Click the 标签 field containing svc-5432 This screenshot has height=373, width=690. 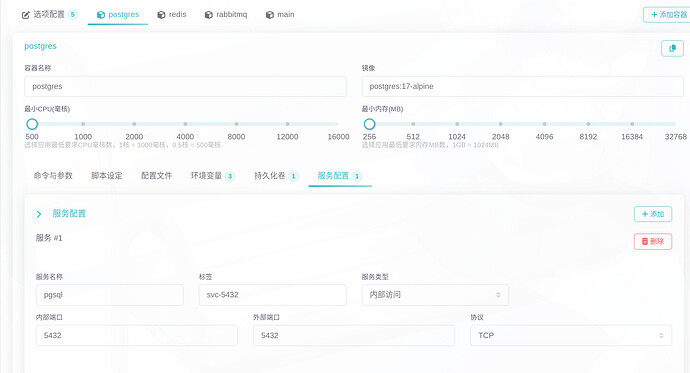(x=273, y=295)
